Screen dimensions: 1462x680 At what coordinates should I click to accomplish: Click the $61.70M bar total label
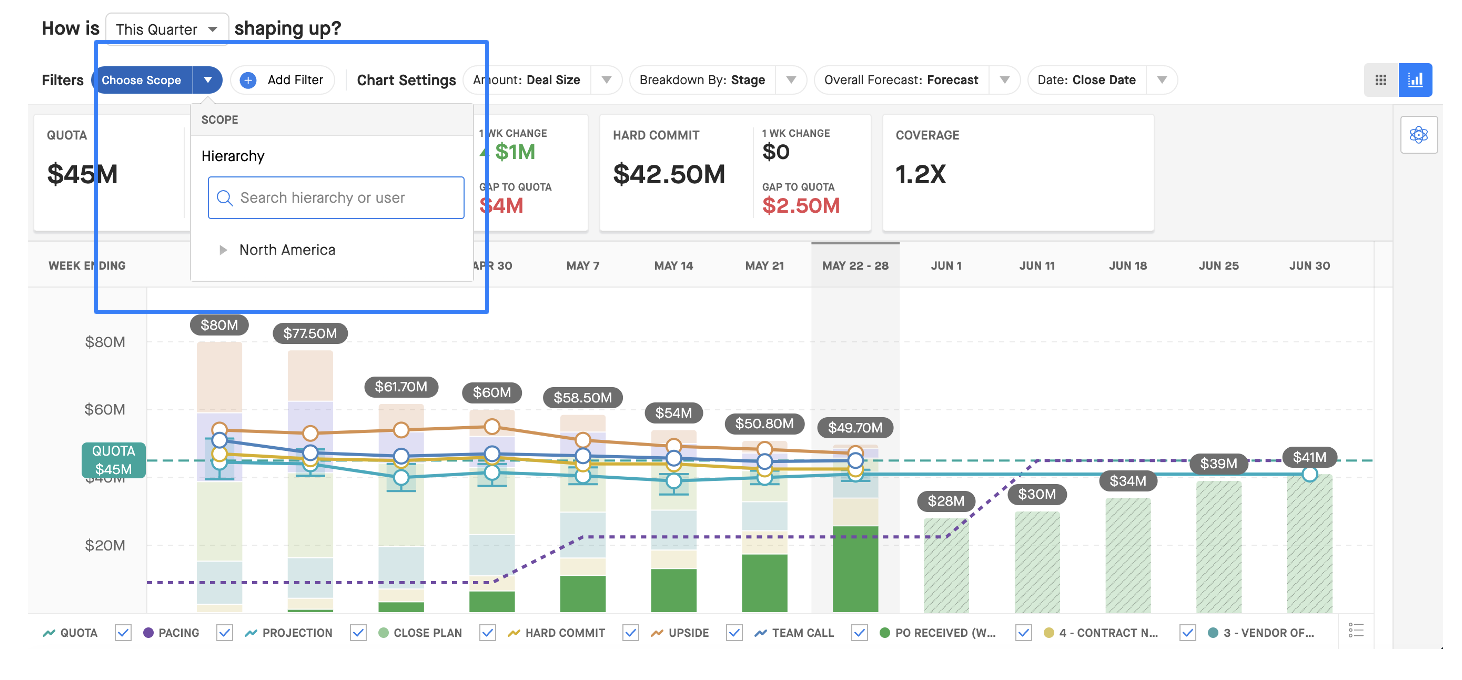tap(401, 386)
